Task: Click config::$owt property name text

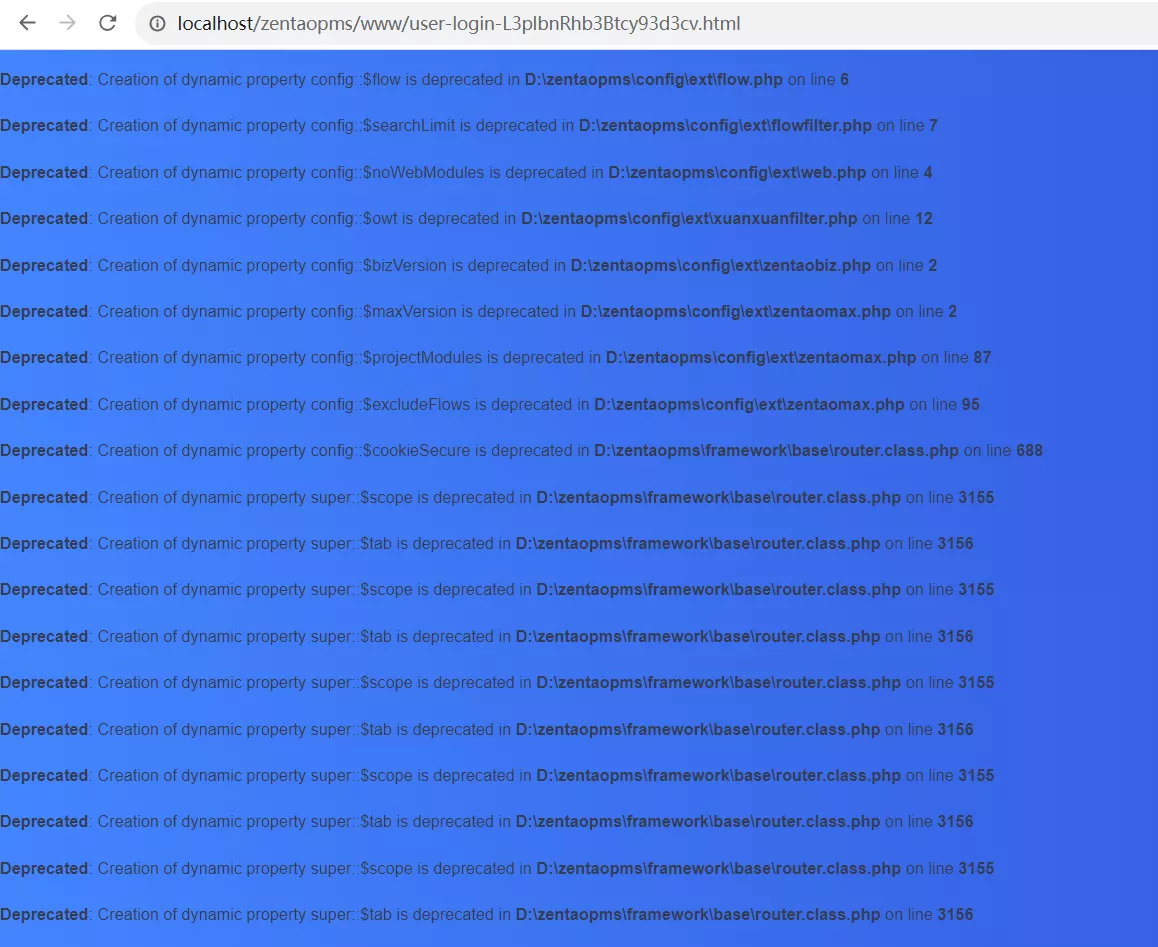Action: (x=354, y=219)
